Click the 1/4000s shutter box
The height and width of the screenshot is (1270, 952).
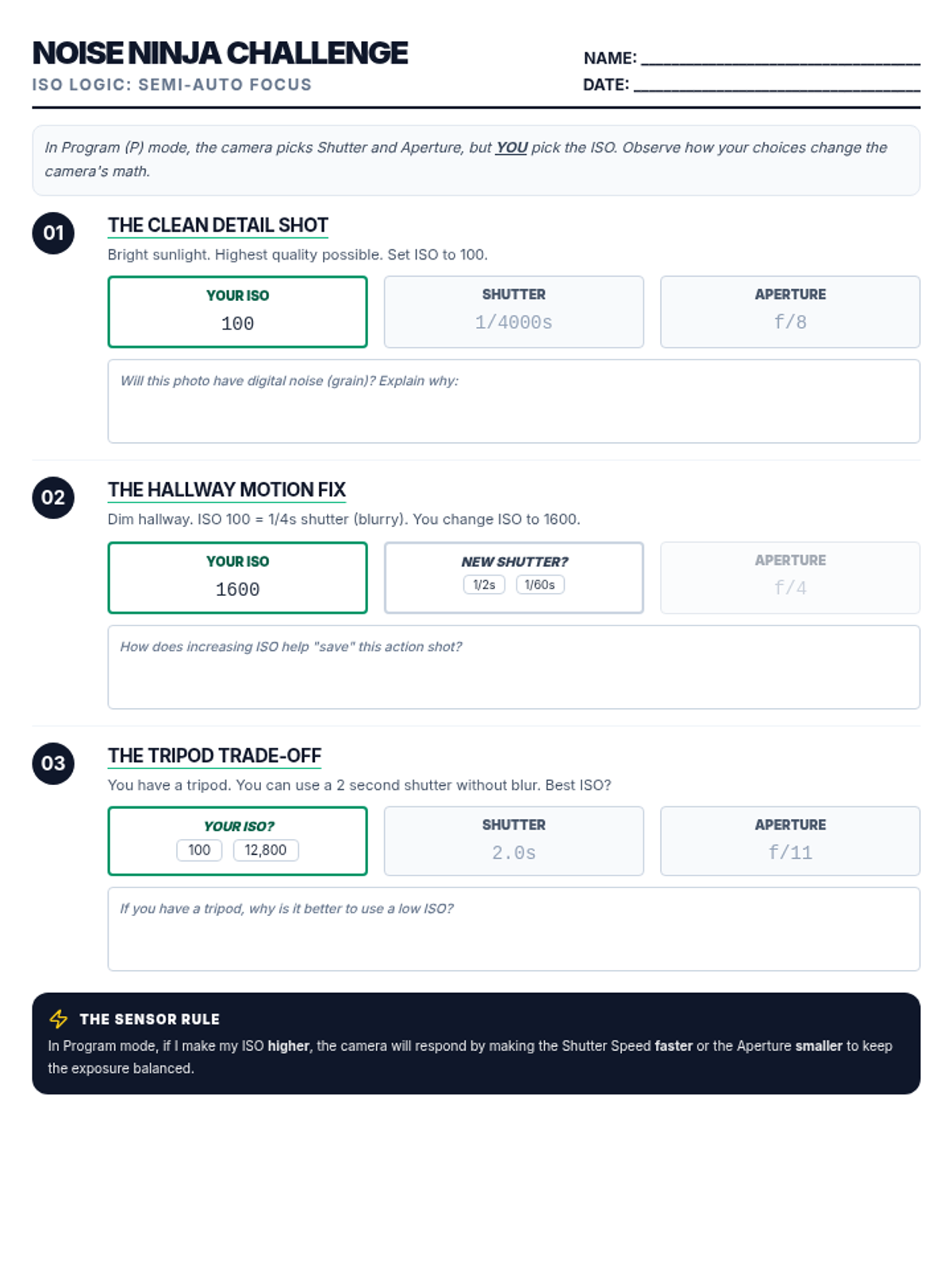(513, 312)
